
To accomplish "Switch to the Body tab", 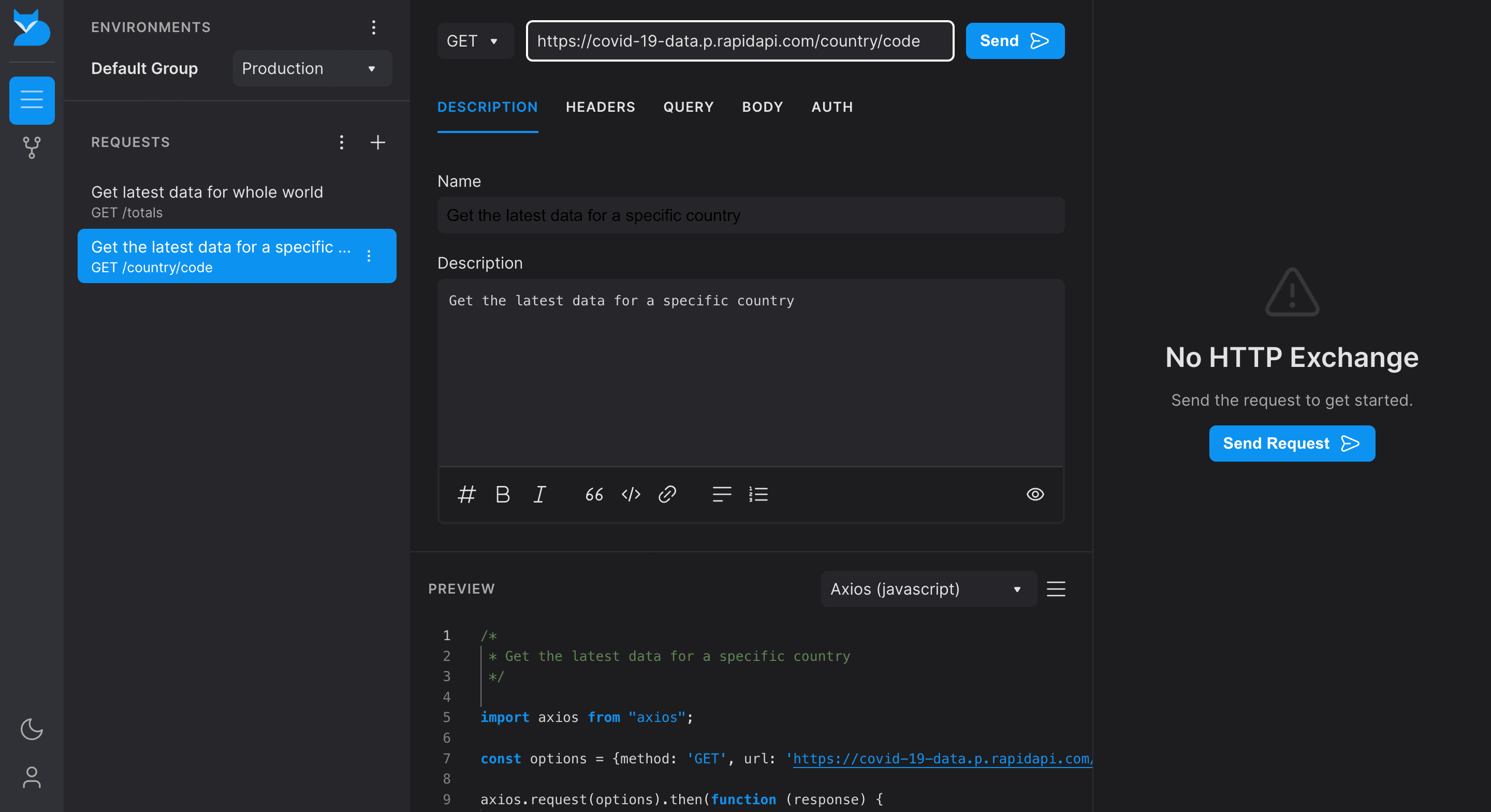I will [x=762, y=107].
